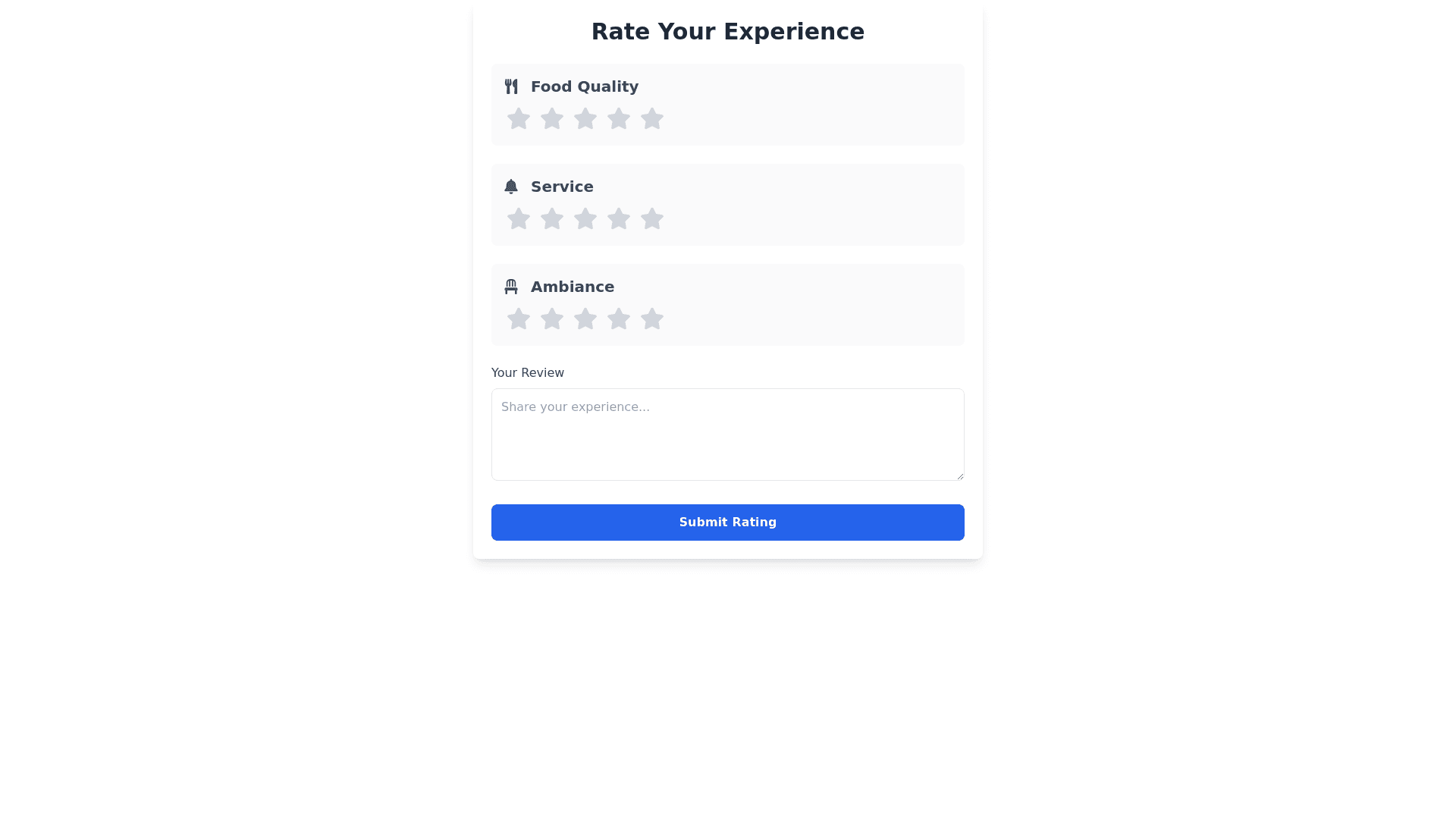Screen dimensions: 1456x819
Task: Rate Service four stars
Action: click(619, 219)
